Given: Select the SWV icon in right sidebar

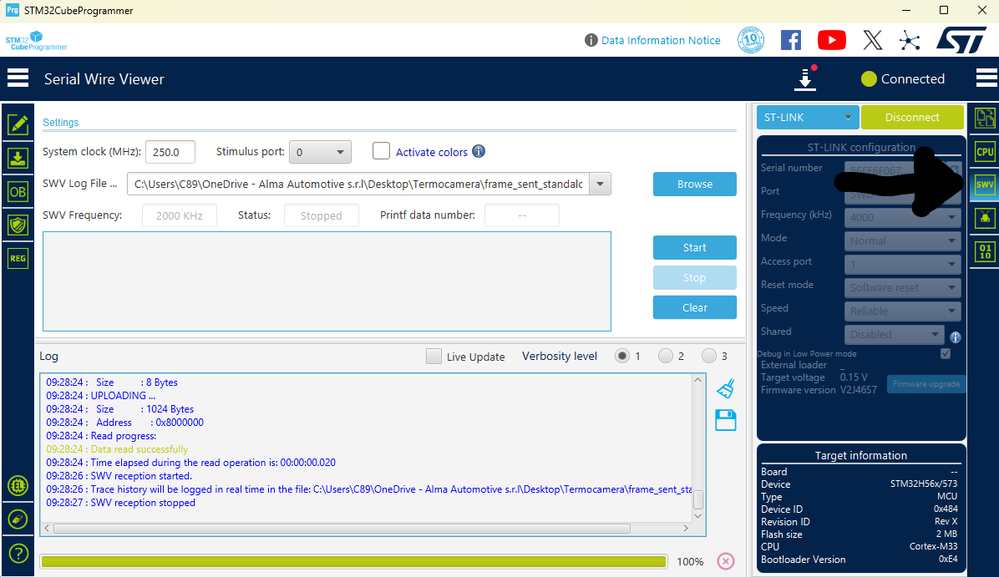Looking at the screenshot, I should click(x=985, y=185).
